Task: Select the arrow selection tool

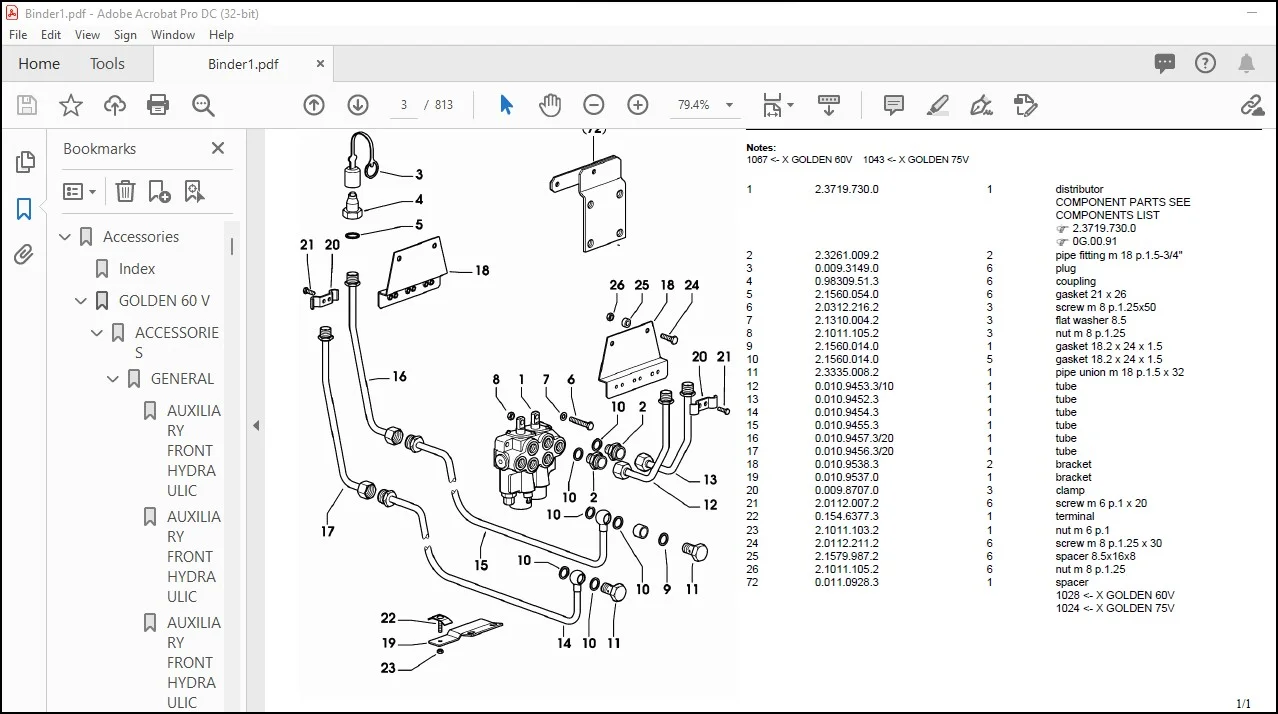Action: 506,104
